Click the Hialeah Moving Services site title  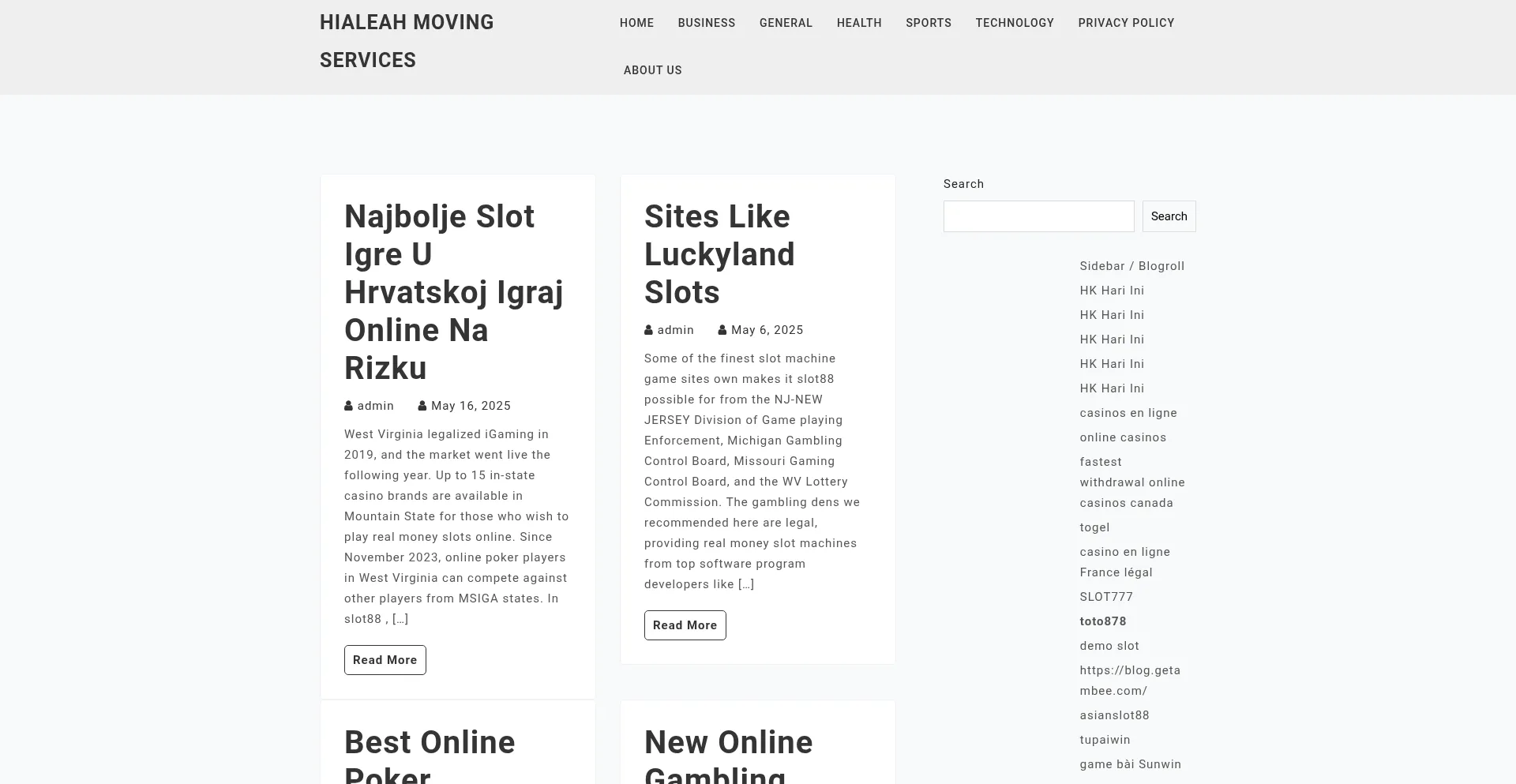click(x=407, y=41)
